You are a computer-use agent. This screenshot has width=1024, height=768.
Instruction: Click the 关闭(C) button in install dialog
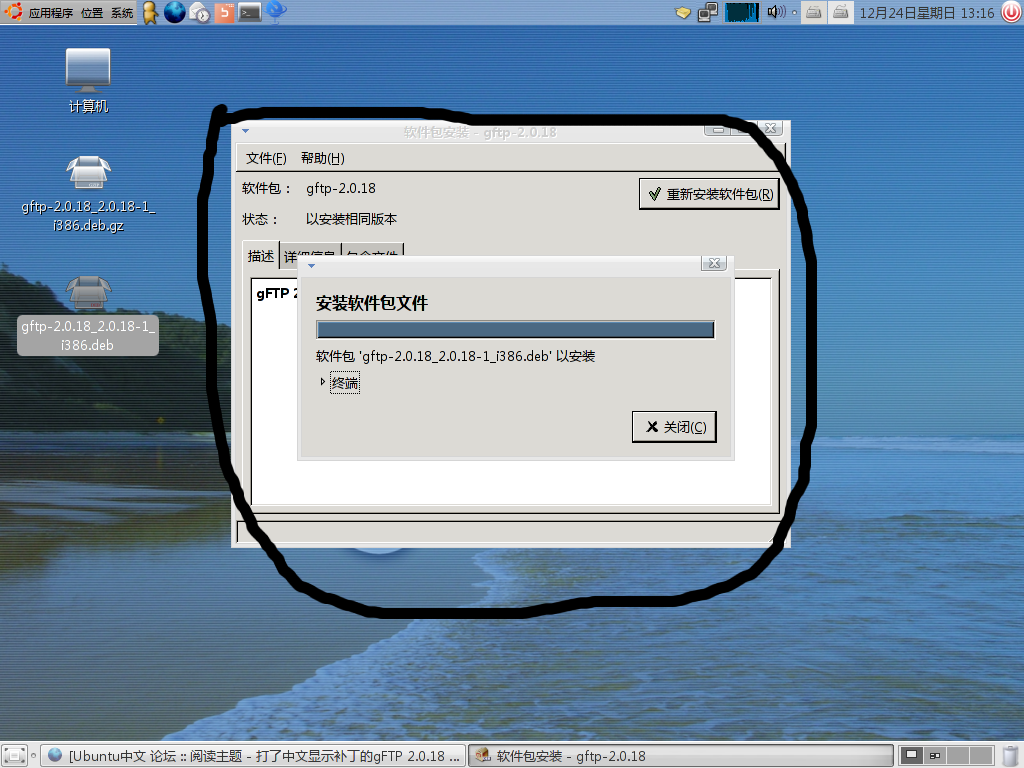tap(674, 426)
